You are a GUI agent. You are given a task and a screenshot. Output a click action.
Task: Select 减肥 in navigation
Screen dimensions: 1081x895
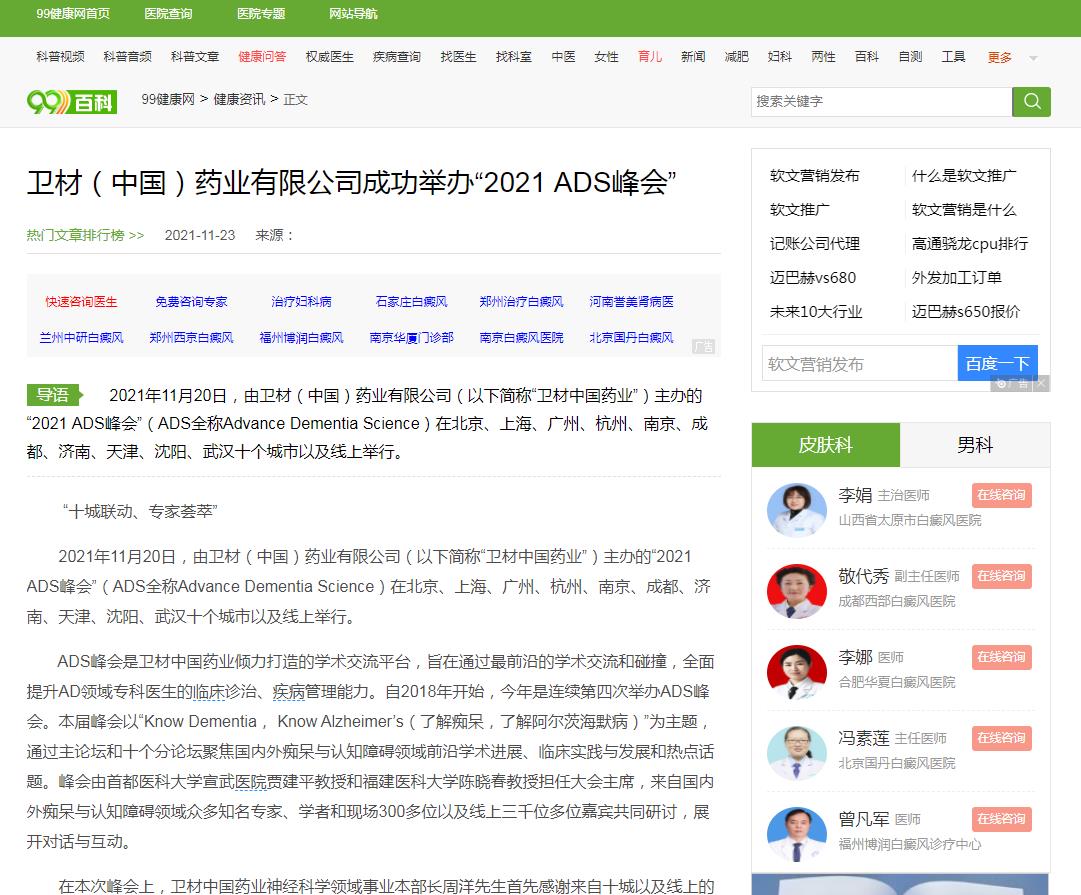pos(736,57)
